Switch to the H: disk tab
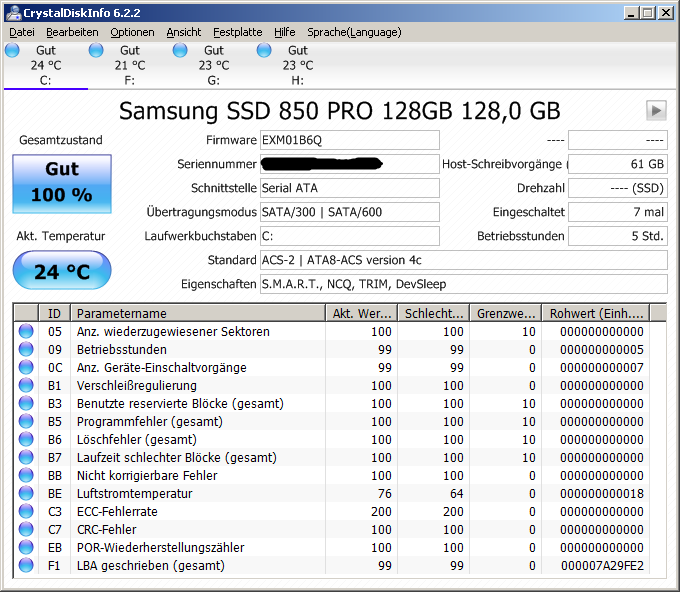Viewport: 680px width, 592px height. coord(298,65)
